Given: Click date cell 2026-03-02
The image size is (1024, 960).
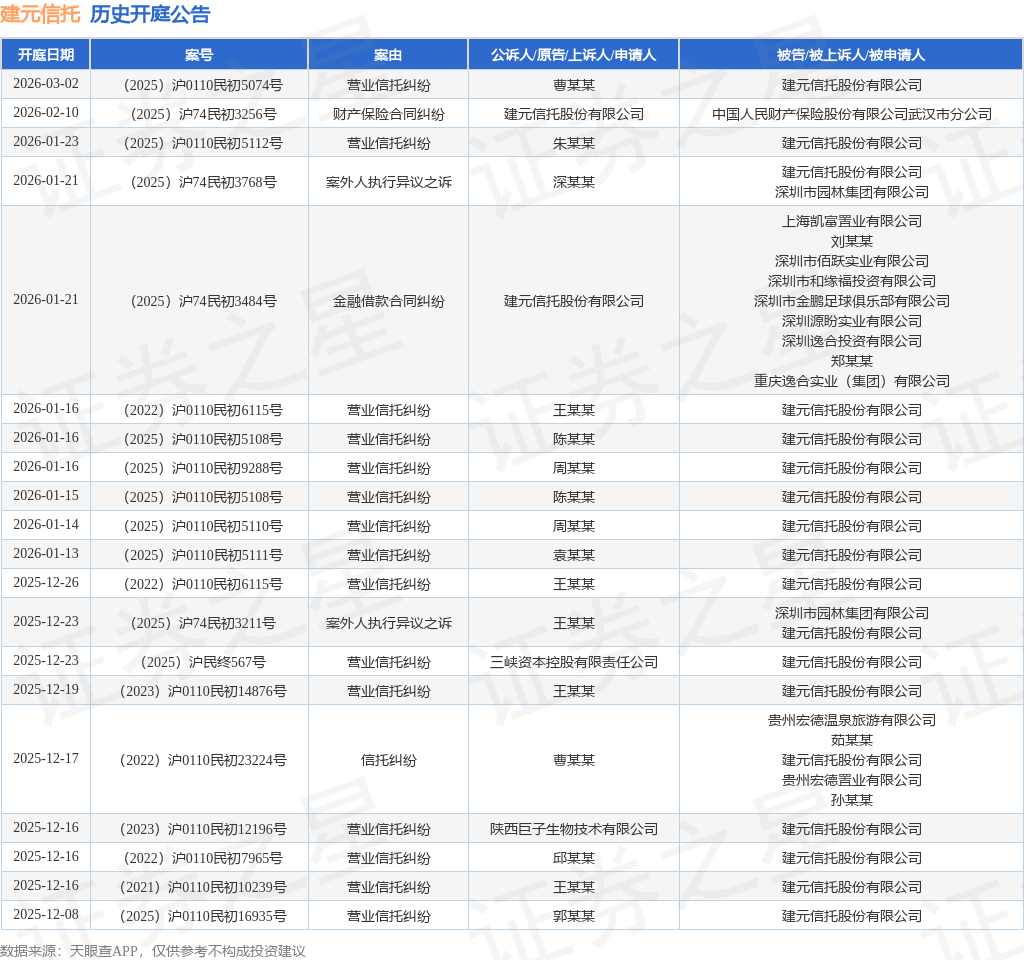Looking at the screenshot, I should coord(46,84).
